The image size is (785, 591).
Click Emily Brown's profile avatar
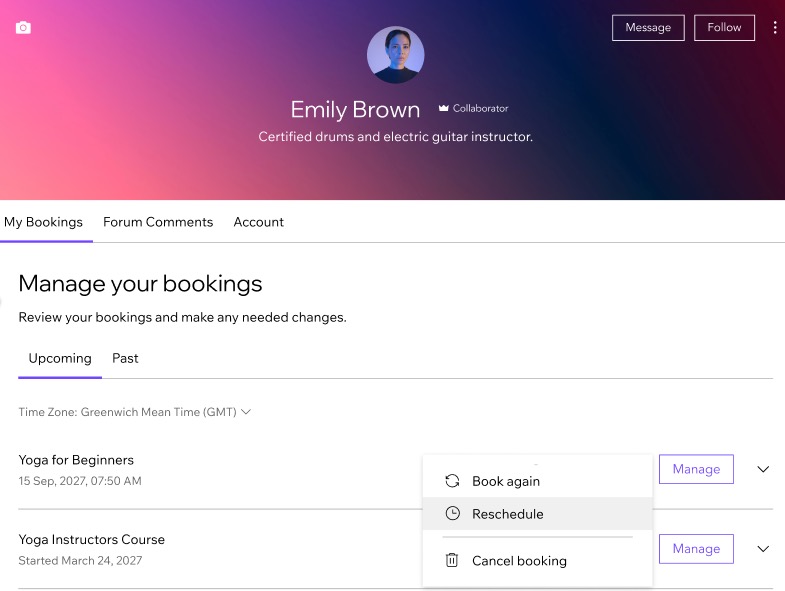click(395, 55)
